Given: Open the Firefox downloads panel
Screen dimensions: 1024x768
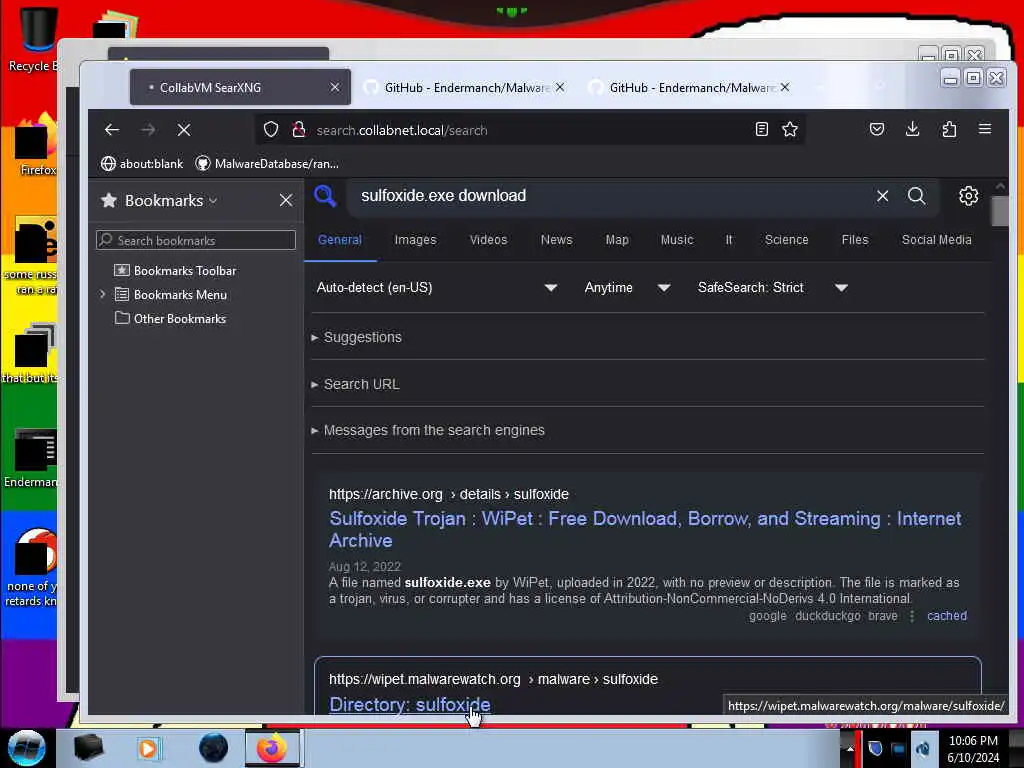Looking at the screenshot, I should click(x=912, y=129).
